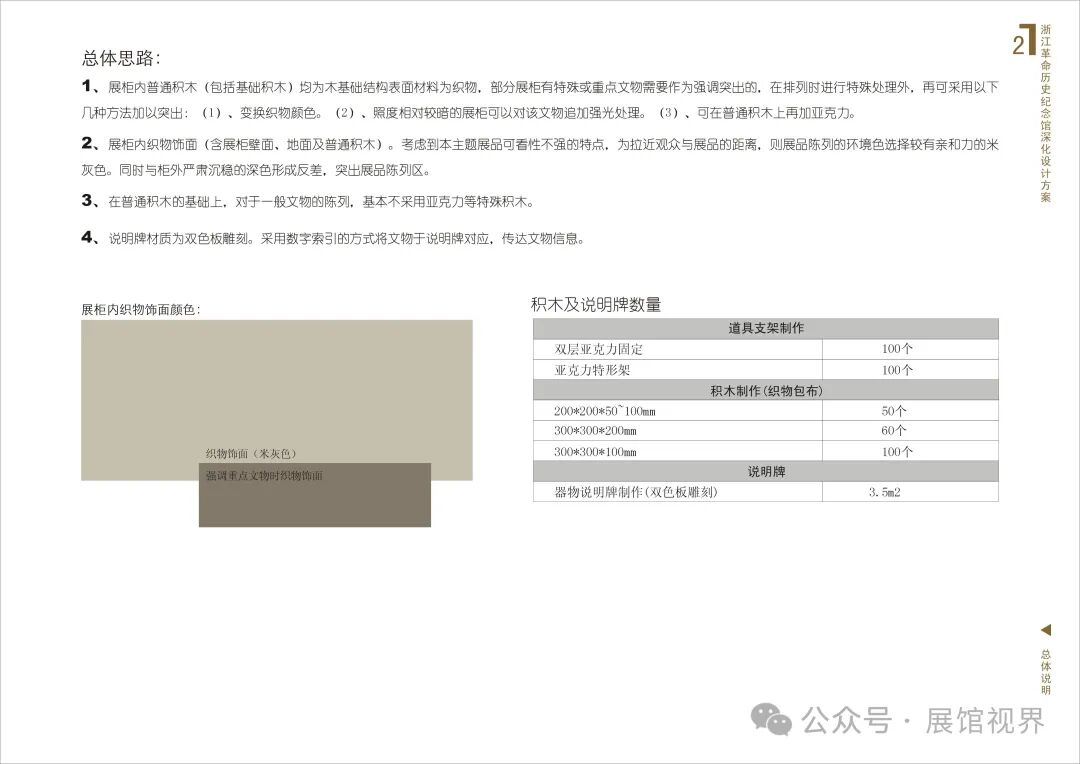
Task: Select the 道具支架制作 table header row
Action: click(x=765, y=328)
